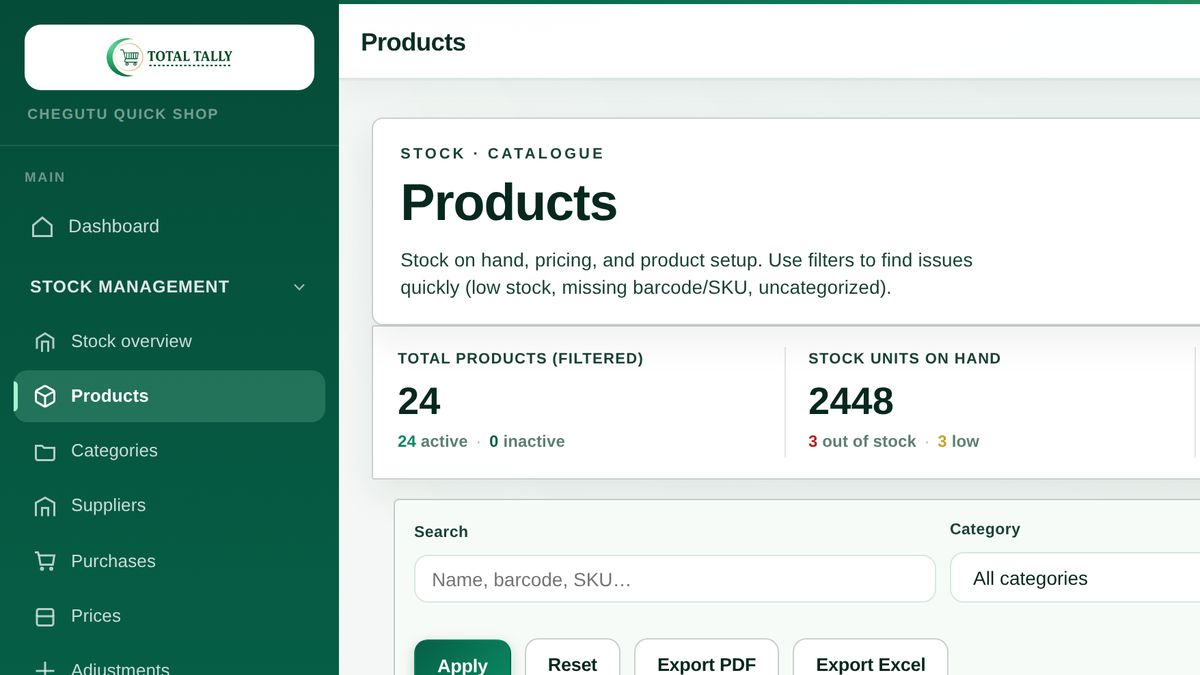Click the Total Tally cart logo
This screenshot has width=1200, height=675.
(x=169, y=57)
